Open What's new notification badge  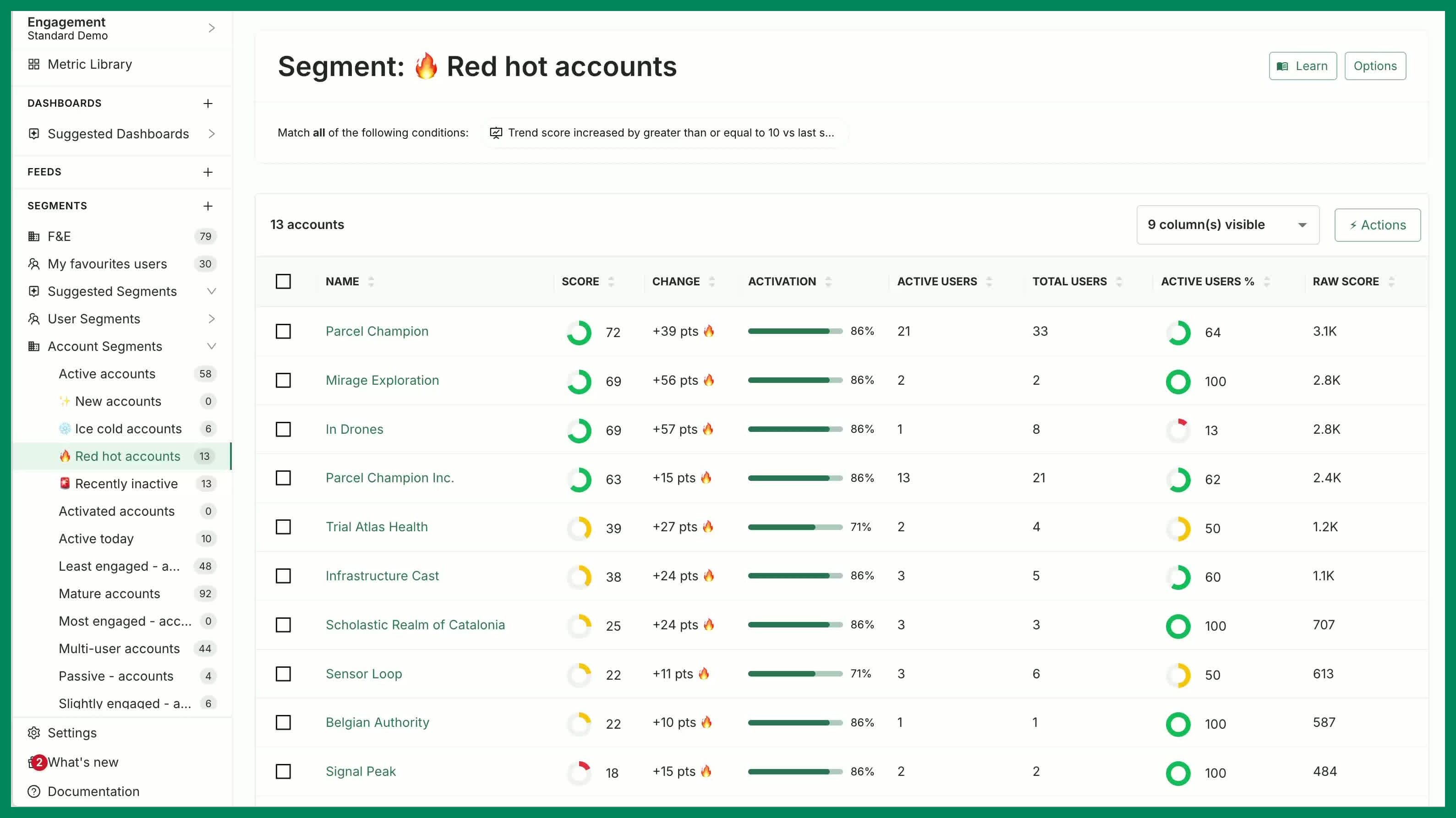point(38,762)
